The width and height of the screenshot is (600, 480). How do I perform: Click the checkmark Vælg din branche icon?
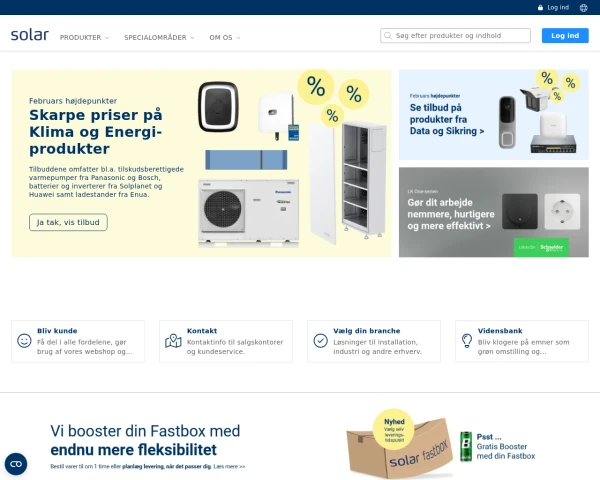[320, 341]
